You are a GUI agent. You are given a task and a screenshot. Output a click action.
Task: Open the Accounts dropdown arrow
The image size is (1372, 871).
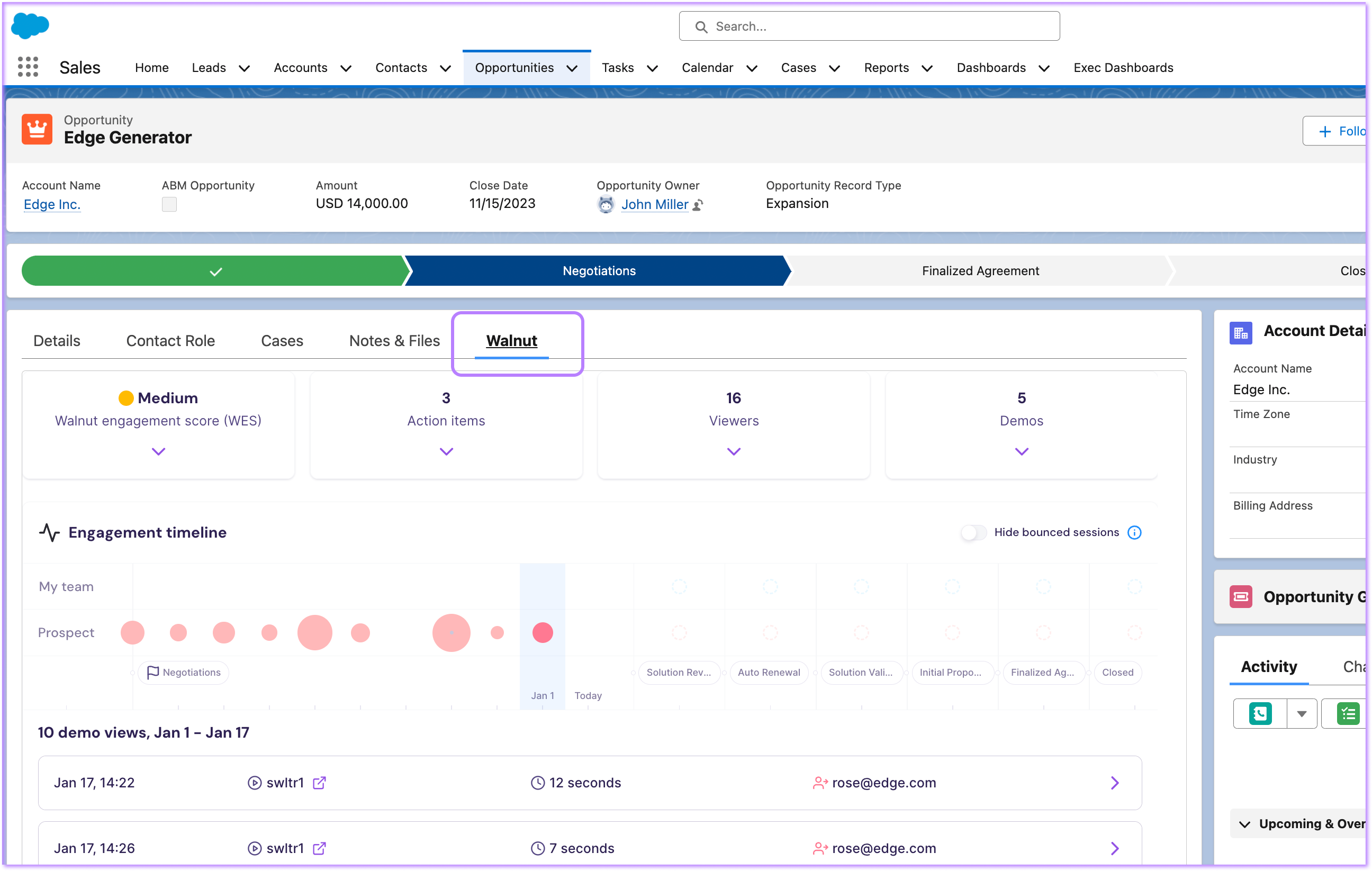pyautogui.click(x=346, y=68)
